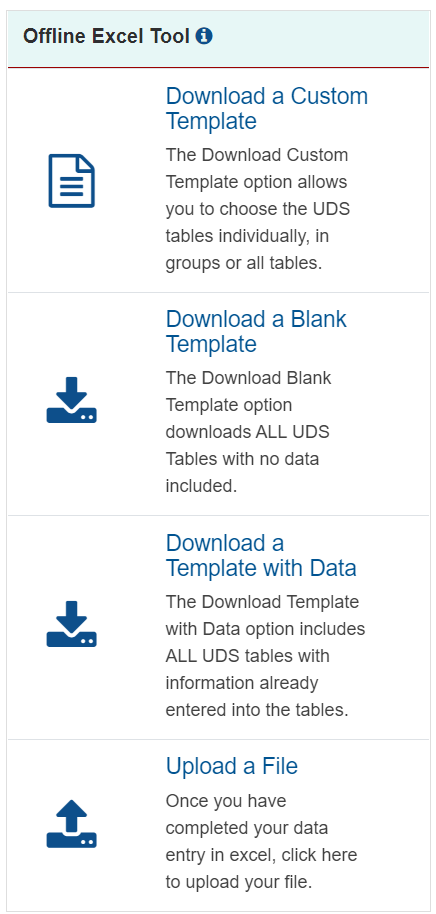This screenshot has width=436, height=914.
Task: Click the Upload a File description paragraph
Action: [x=261, y=842]
